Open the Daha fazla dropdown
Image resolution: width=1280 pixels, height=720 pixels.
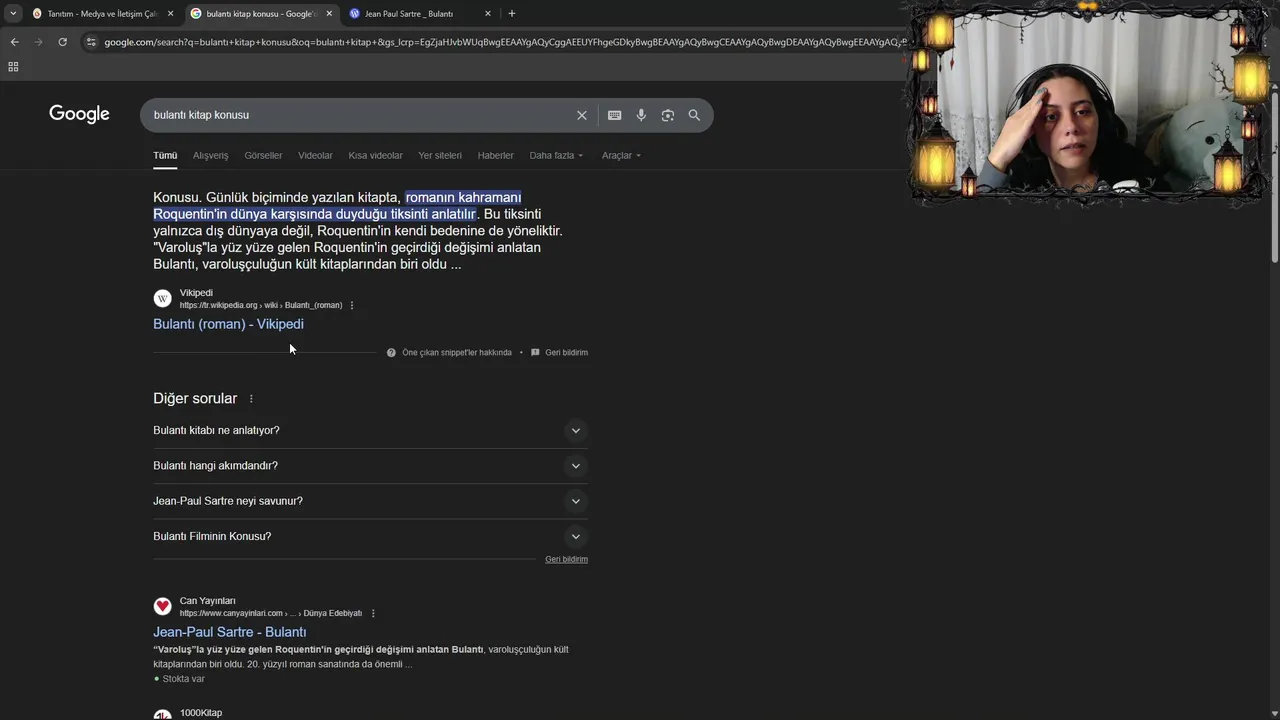(x=556, y=156)
